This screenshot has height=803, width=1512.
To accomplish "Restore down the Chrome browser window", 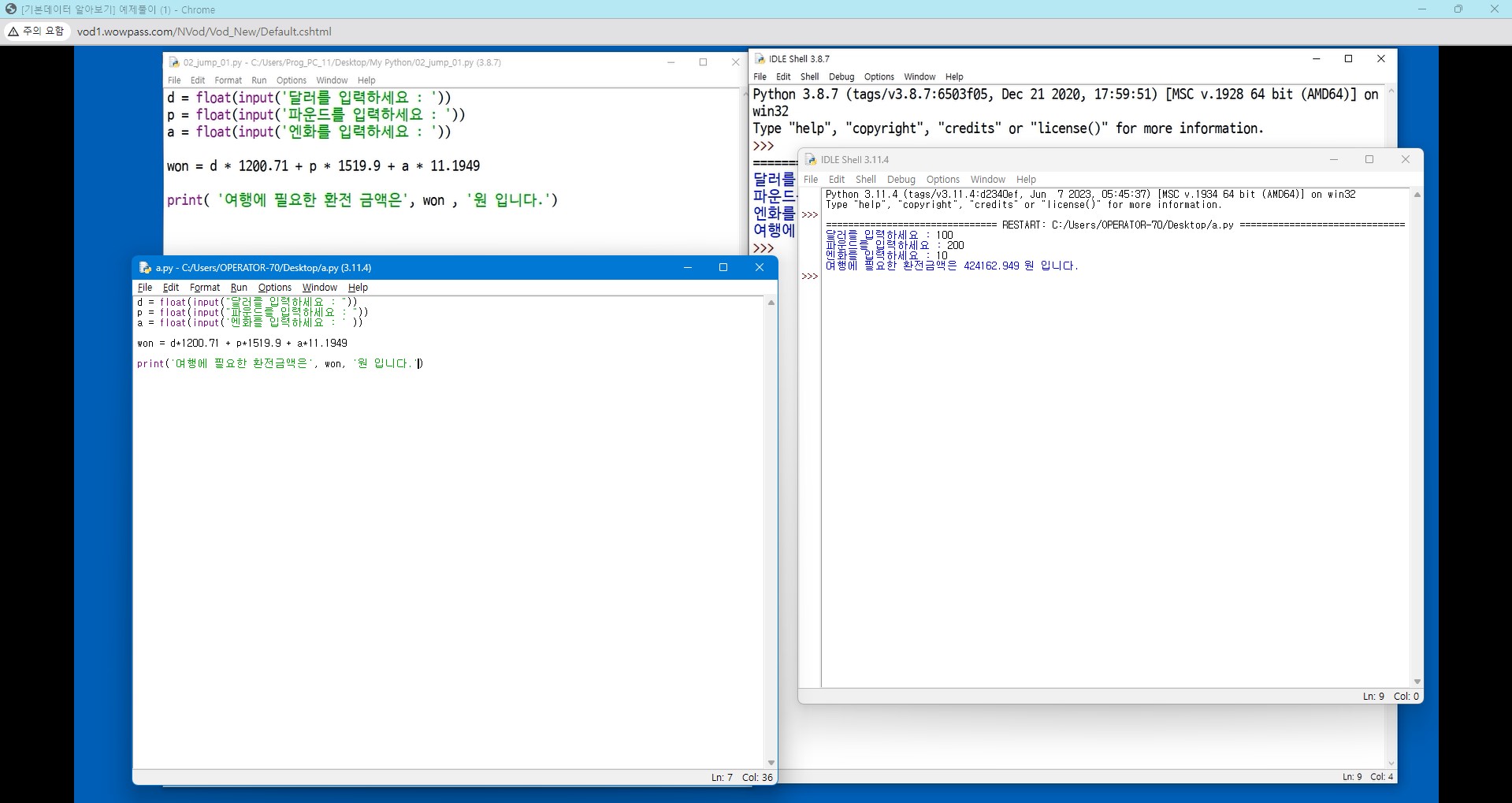I will 1458,9.
